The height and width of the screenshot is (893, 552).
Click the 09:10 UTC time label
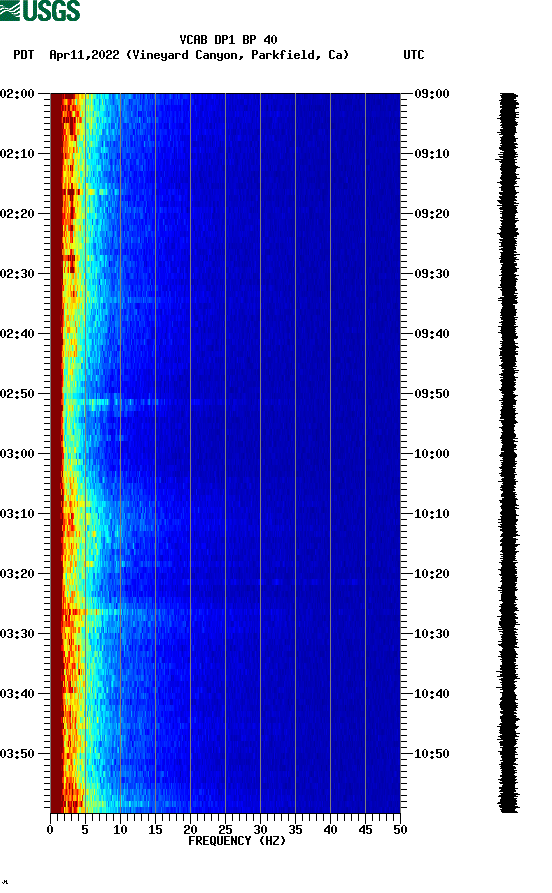pos(432,154)
